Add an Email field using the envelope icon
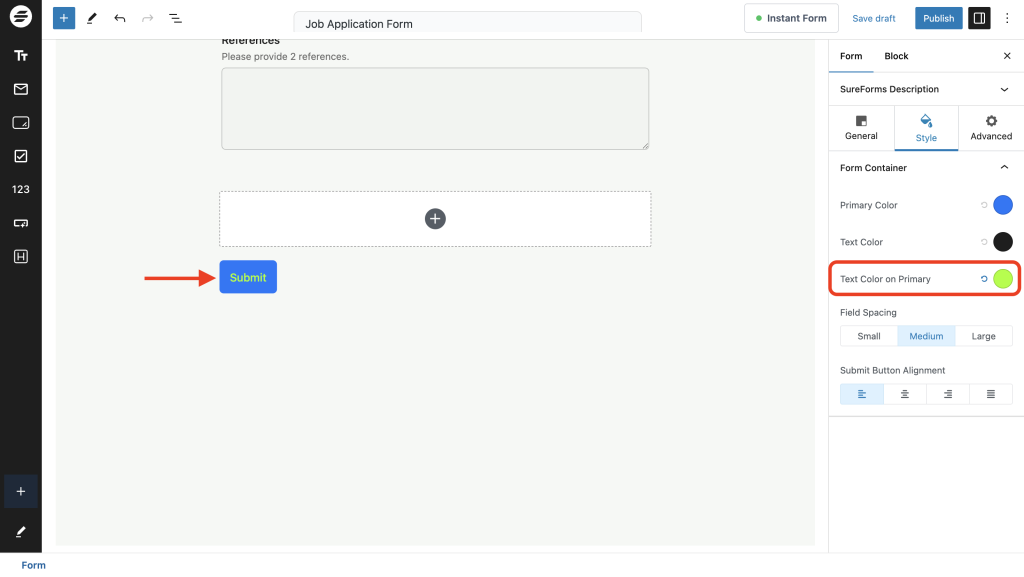 (21, 88)
